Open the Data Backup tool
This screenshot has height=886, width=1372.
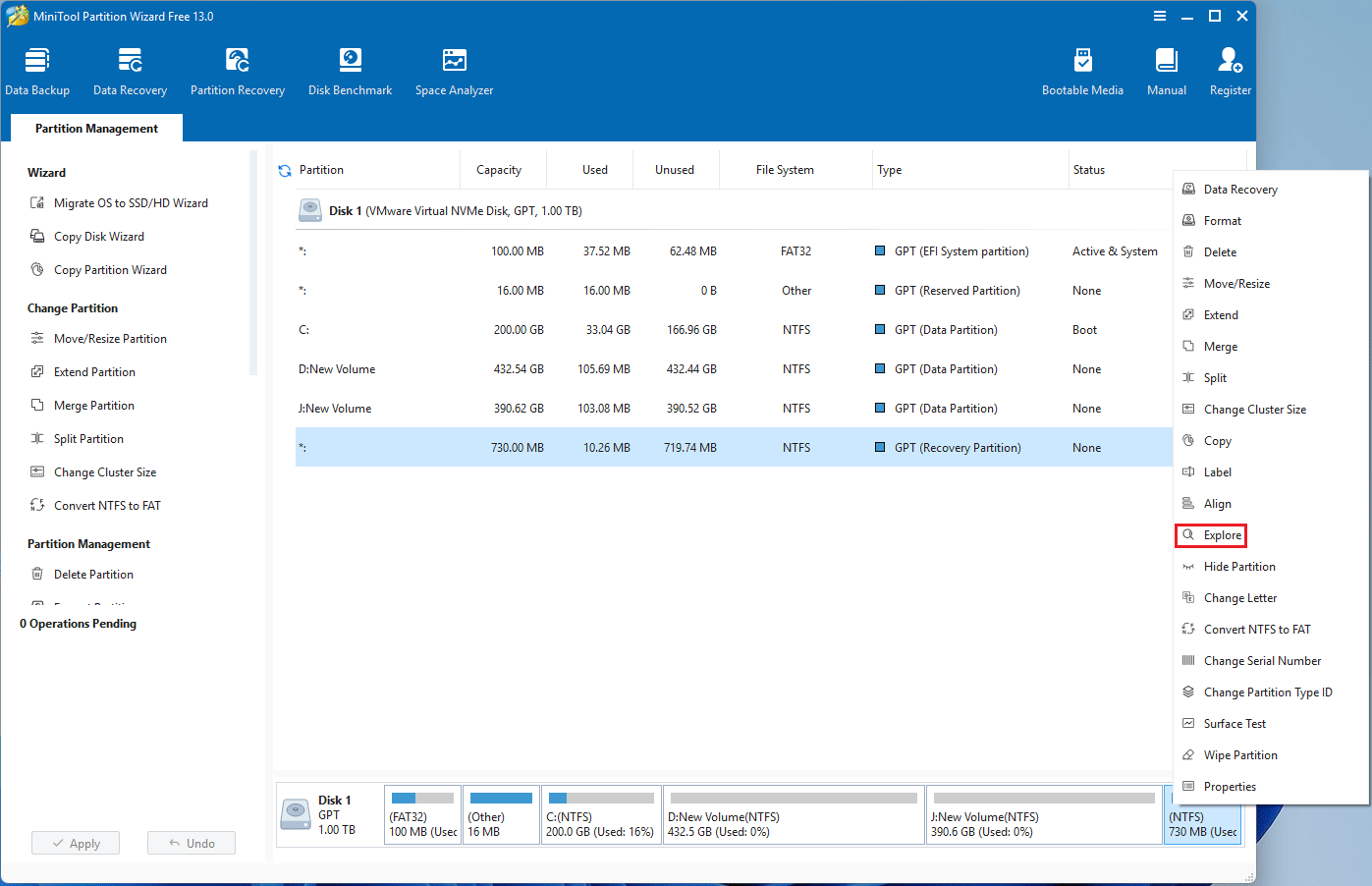[x=37, y=69]
